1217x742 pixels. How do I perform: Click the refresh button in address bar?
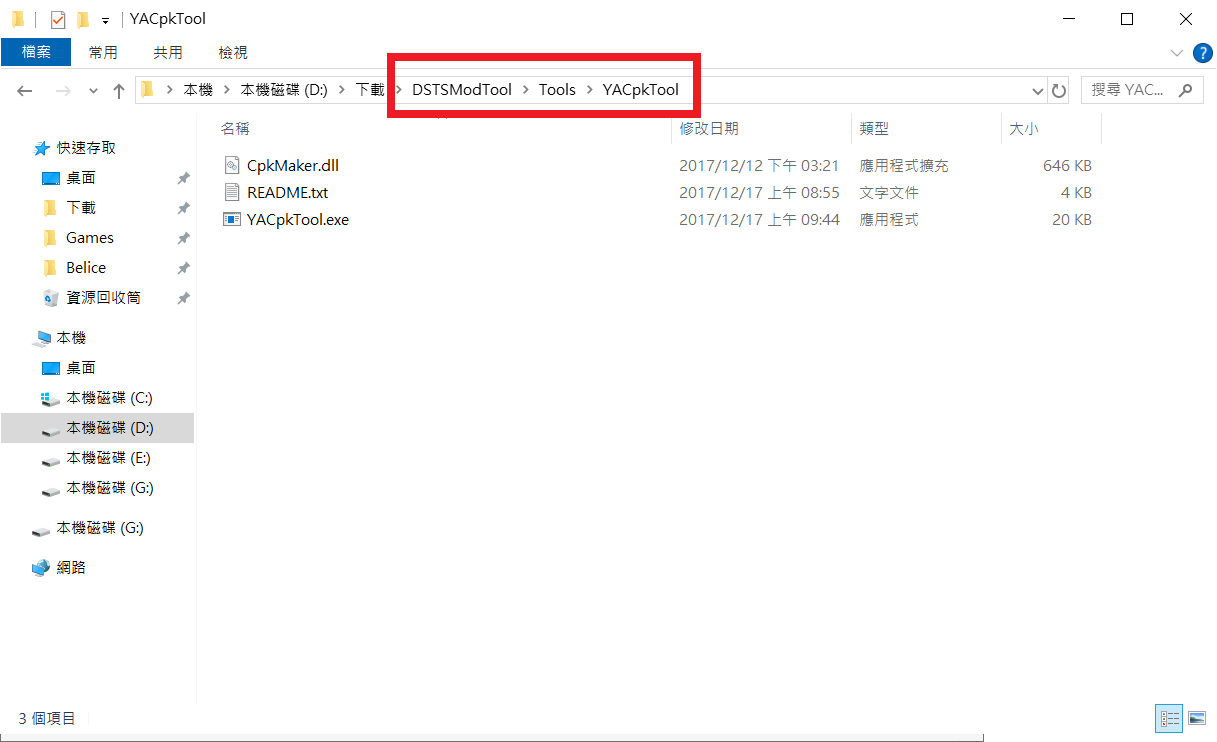pos(1059,90)
